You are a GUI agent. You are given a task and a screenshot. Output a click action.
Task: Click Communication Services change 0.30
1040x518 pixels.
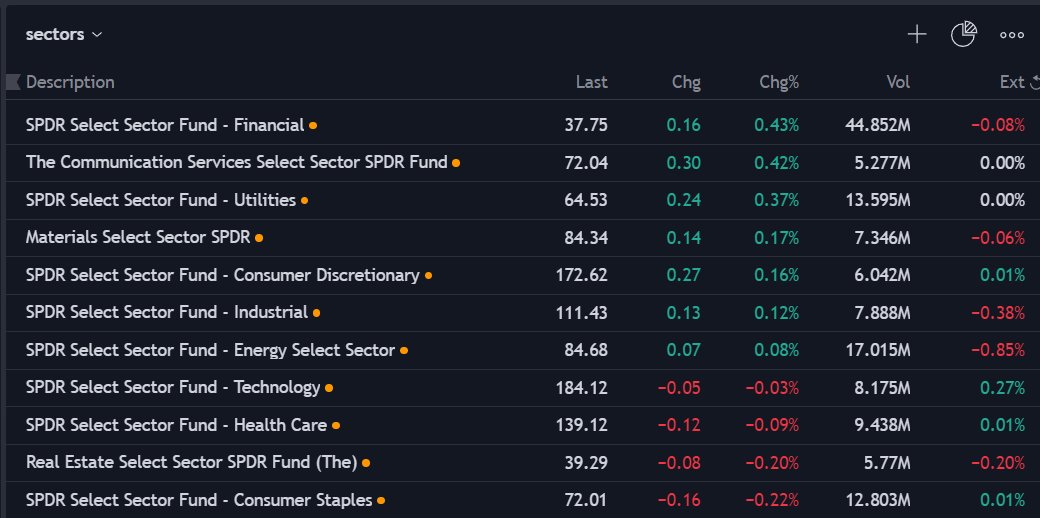click(684, 163)
